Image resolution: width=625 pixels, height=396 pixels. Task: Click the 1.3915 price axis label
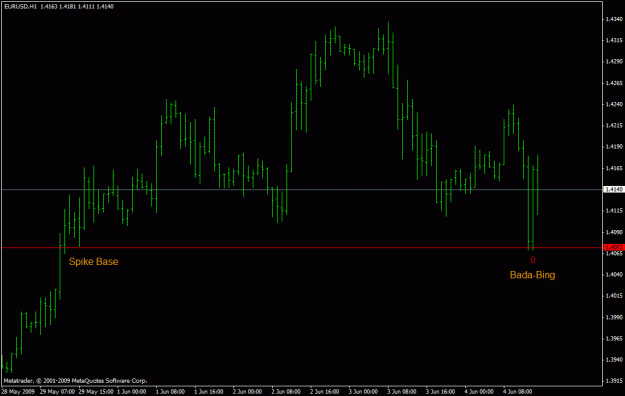point(614,381)
